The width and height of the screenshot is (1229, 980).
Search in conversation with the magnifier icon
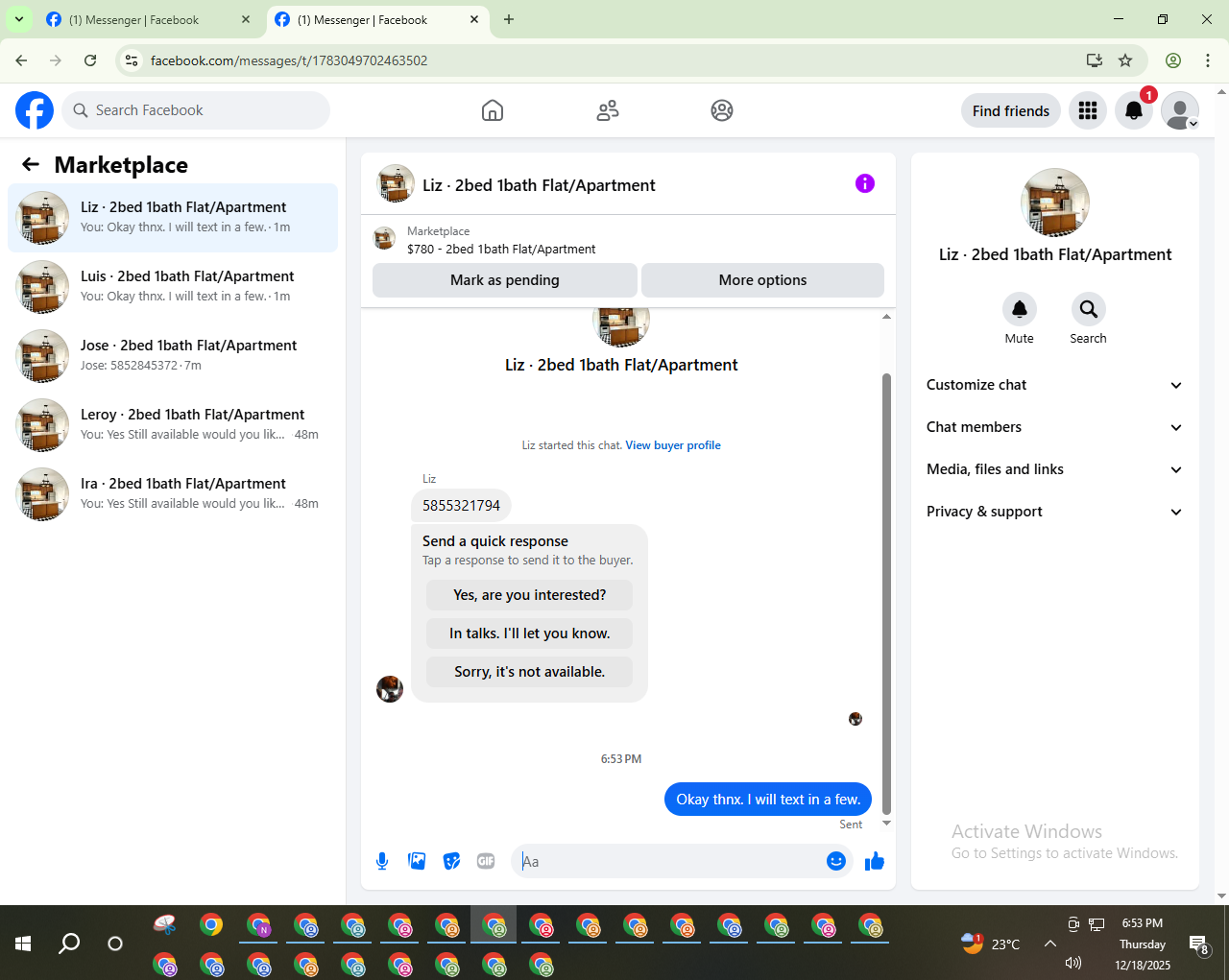[x=1089, y=309]
